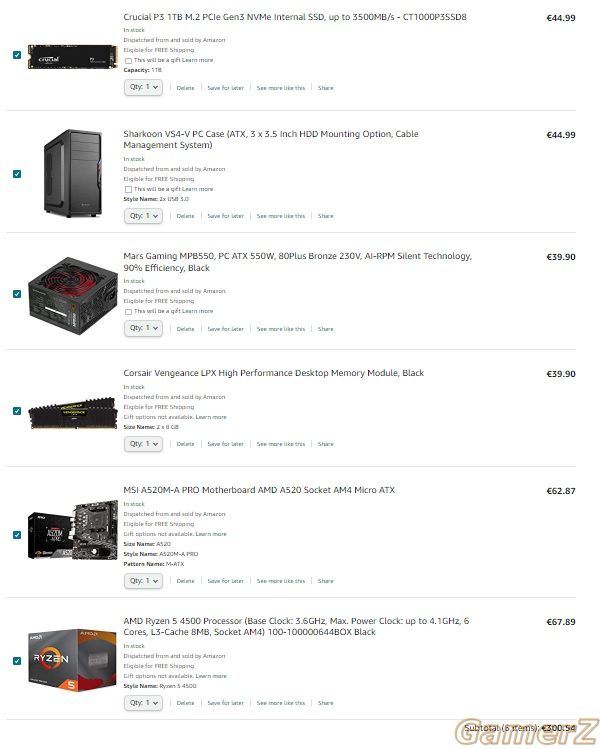
Task: Save the MSI motherboard for later
Action: [x=225, y=581]
